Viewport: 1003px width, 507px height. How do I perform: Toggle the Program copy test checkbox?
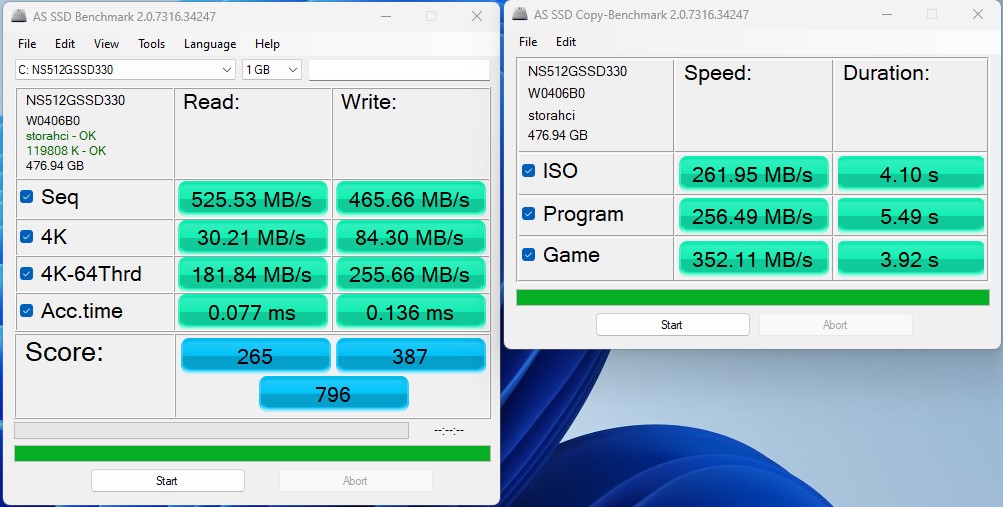pyautogui.click(x=528, y=214)
